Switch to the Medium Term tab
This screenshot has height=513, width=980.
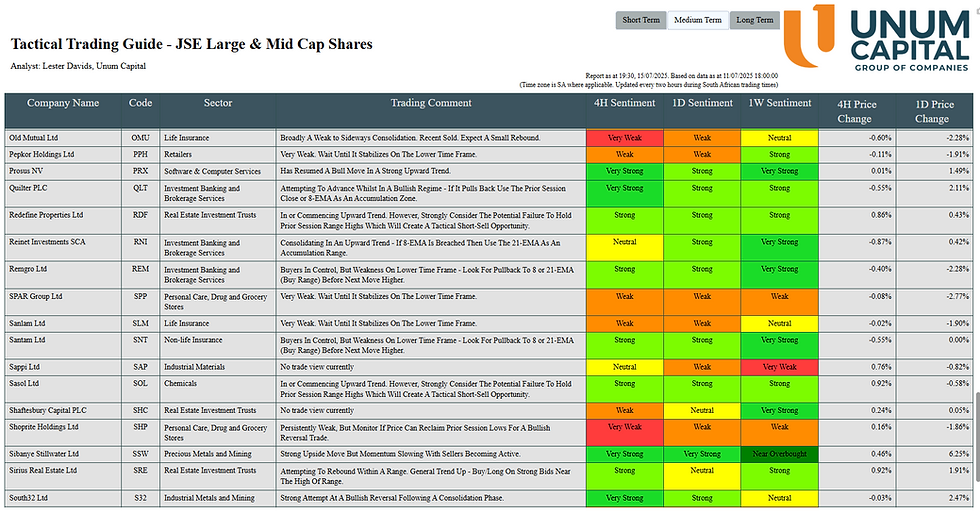698,20
